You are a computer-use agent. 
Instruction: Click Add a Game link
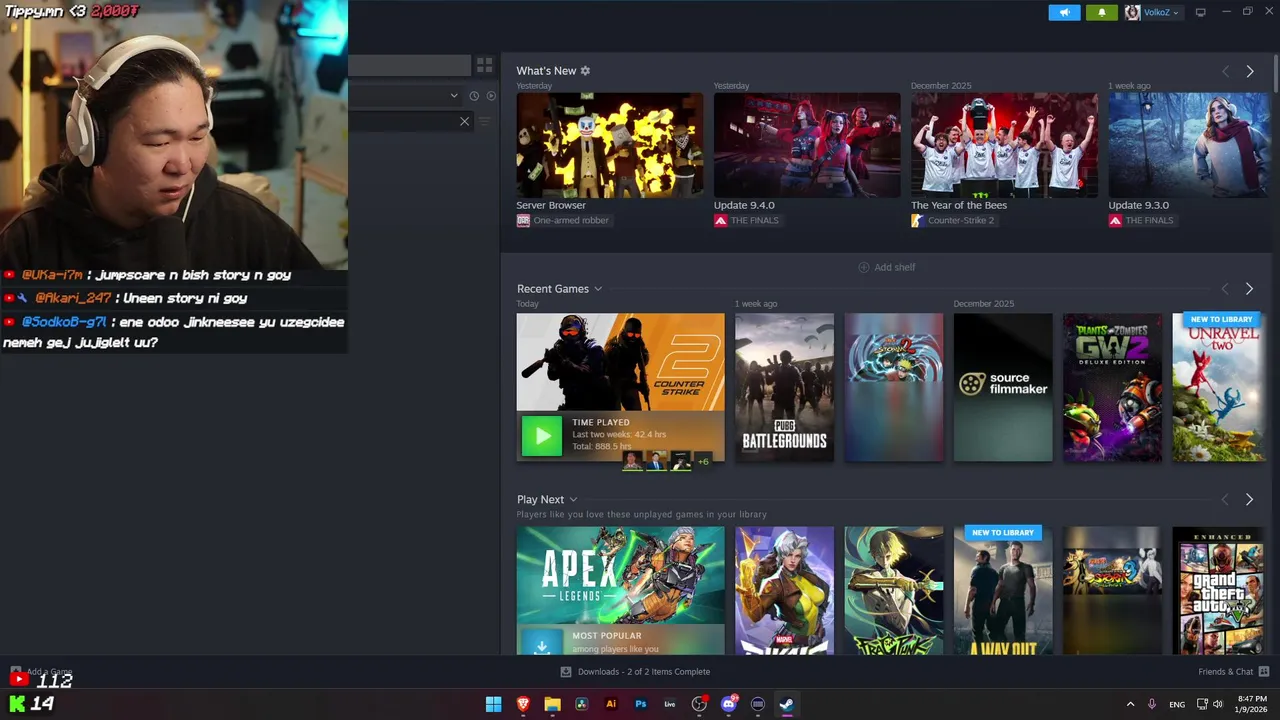click(x=42, y=672)
